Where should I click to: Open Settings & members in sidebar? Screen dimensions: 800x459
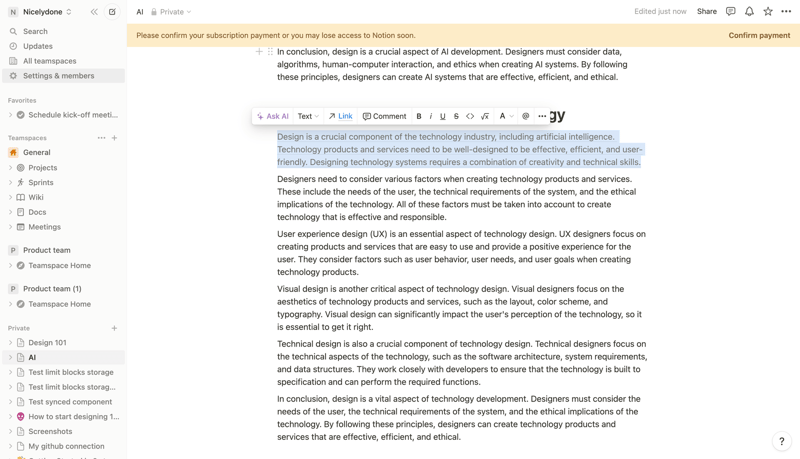coord(58,76)
